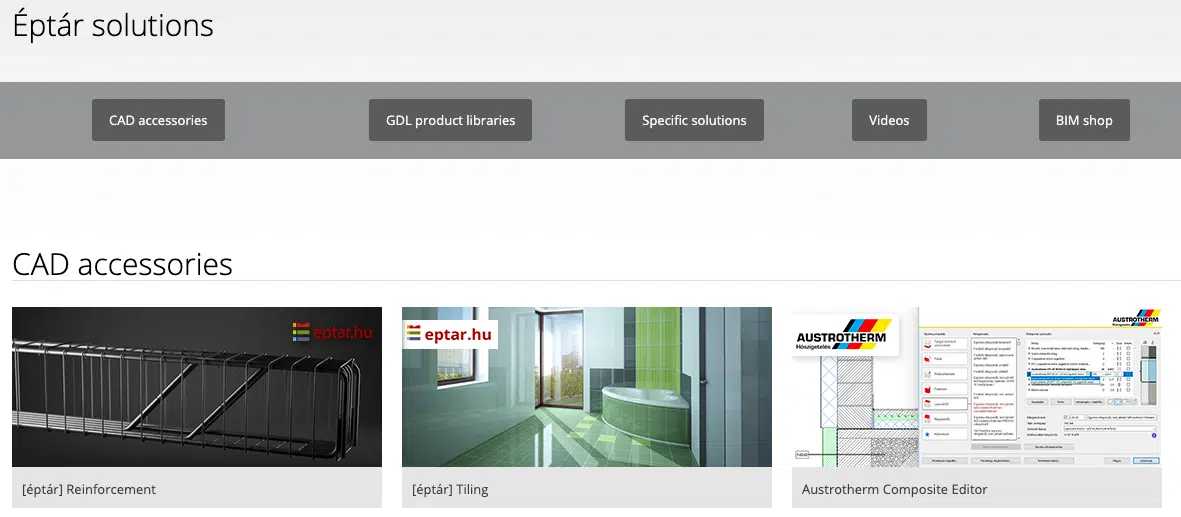This screenshot has height=517, width=1181.
Task: Select the Specific solutions button
Action: coord(694,120)
